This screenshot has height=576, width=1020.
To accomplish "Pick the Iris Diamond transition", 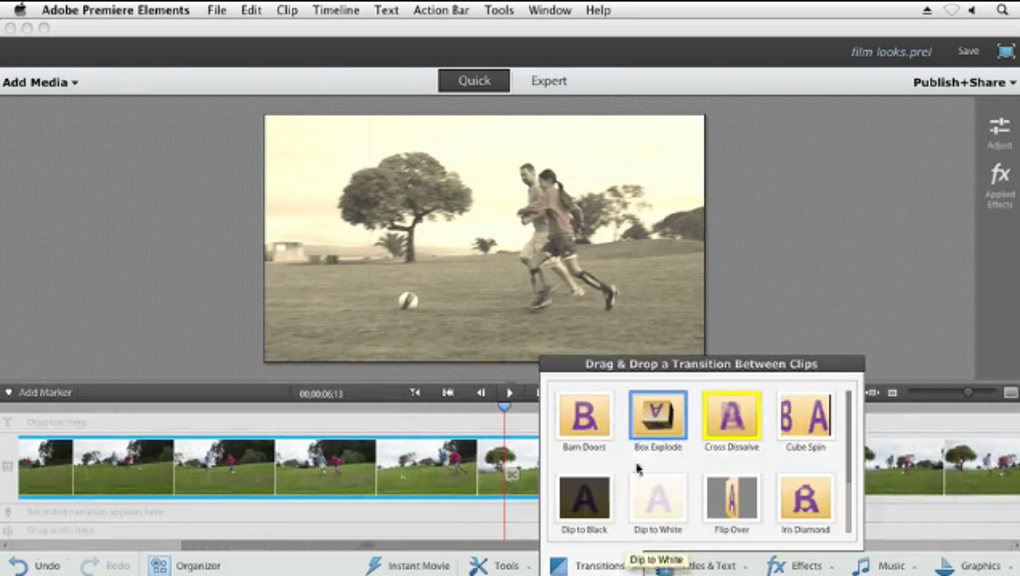I will pos(805,498).
